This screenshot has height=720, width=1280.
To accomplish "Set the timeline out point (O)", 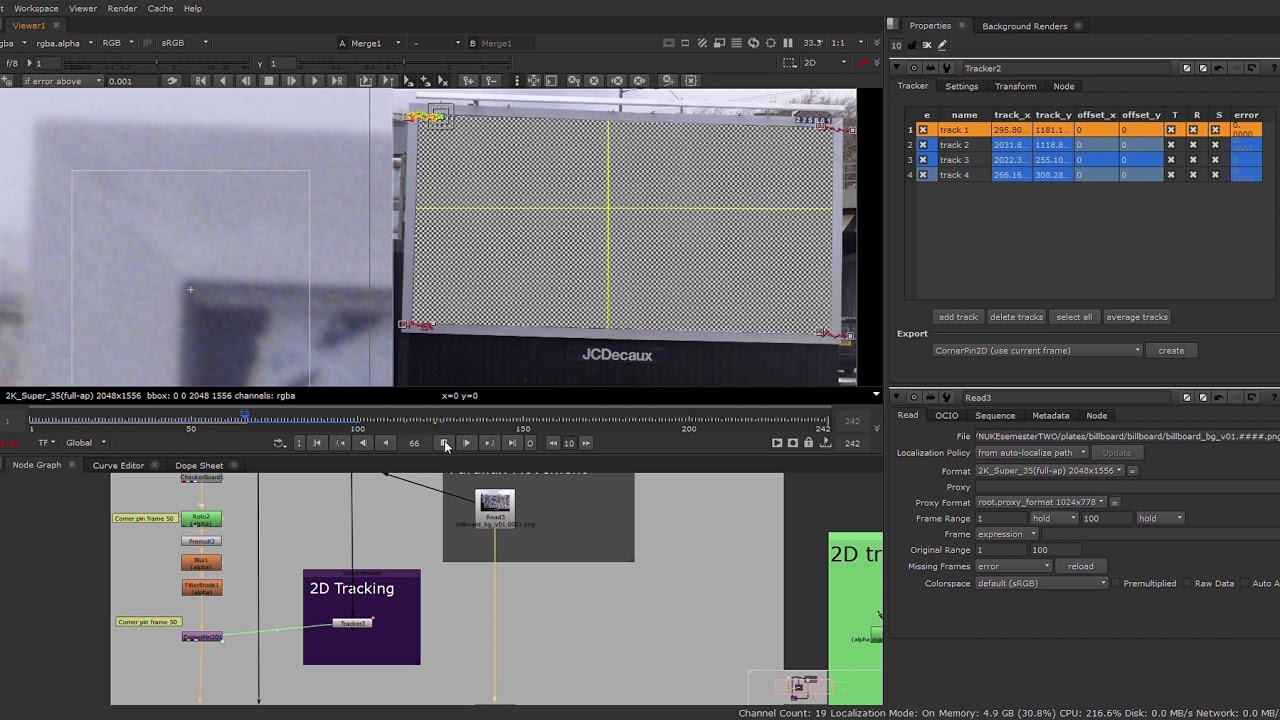I will pos(530,443).
